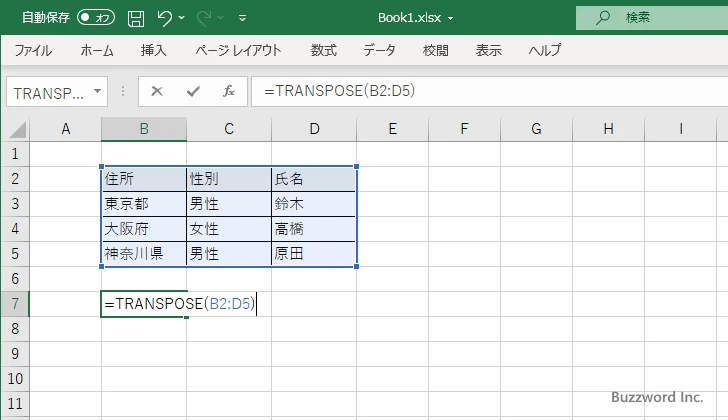This screenshot has height=420, width=728.
Task: Click cell containing 大阪府
Action: pos(144,229)
